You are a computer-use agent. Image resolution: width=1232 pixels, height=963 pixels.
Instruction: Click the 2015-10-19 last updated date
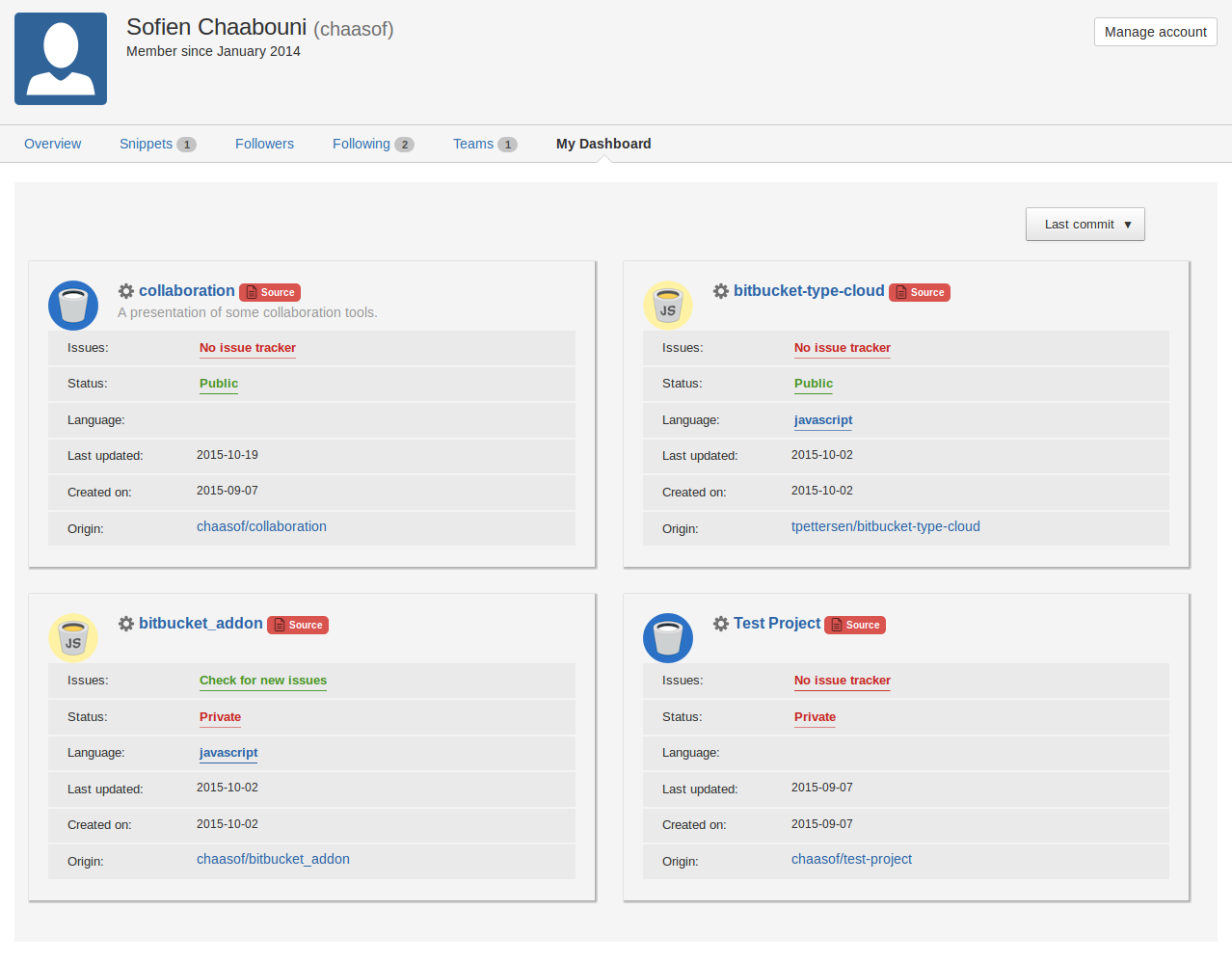(228, 455)
